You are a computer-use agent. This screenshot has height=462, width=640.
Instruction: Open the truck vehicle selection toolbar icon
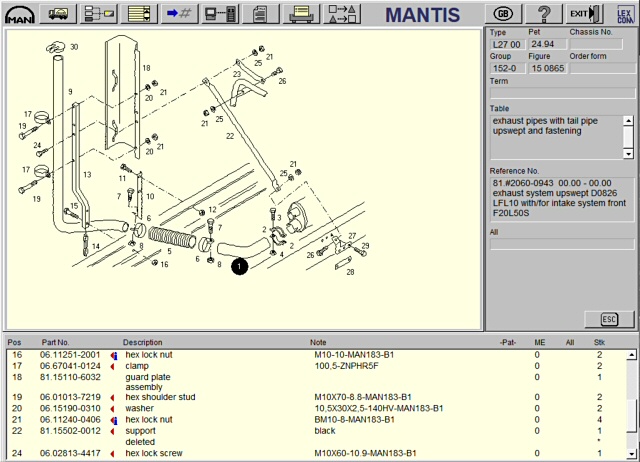click(x=58, y=14)
